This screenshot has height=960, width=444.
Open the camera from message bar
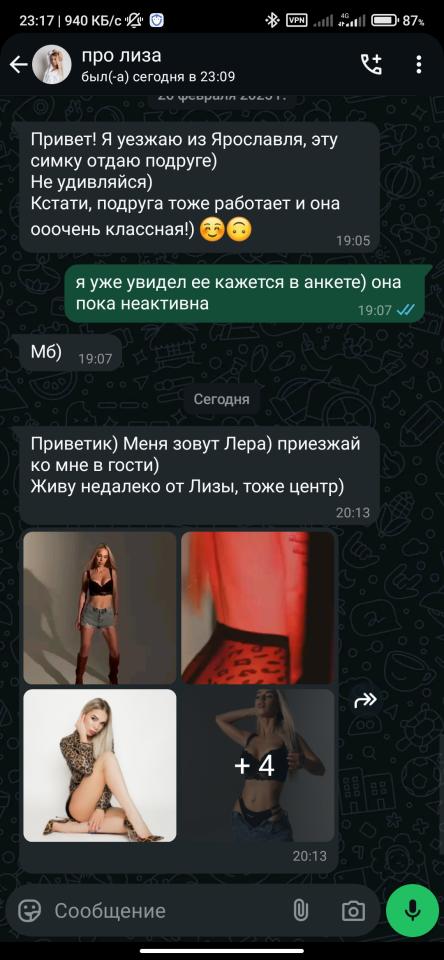coord(353,910)
